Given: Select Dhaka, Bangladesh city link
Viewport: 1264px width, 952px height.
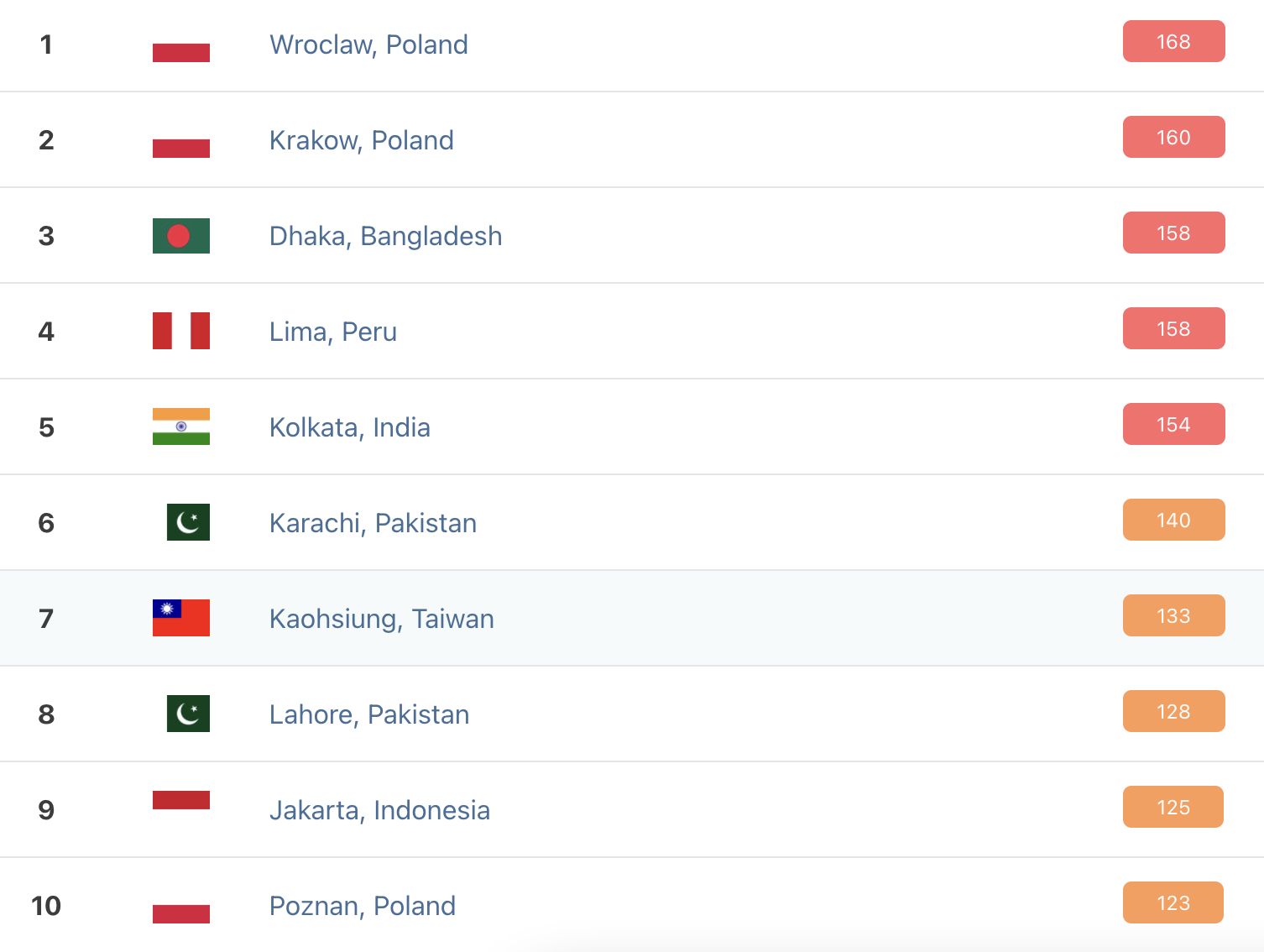Looking at the screenshot, I should coord(385,236).
